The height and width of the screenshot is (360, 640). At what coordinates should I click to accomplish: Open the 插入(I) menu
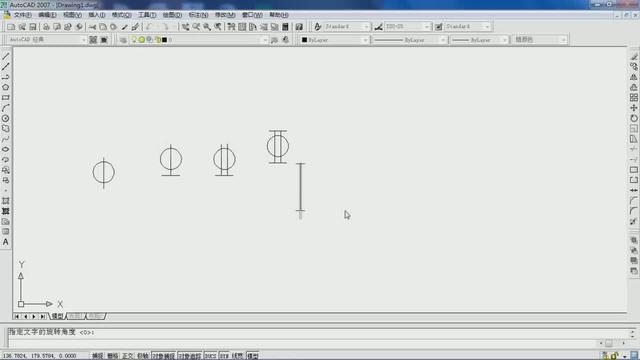point(97,15)
